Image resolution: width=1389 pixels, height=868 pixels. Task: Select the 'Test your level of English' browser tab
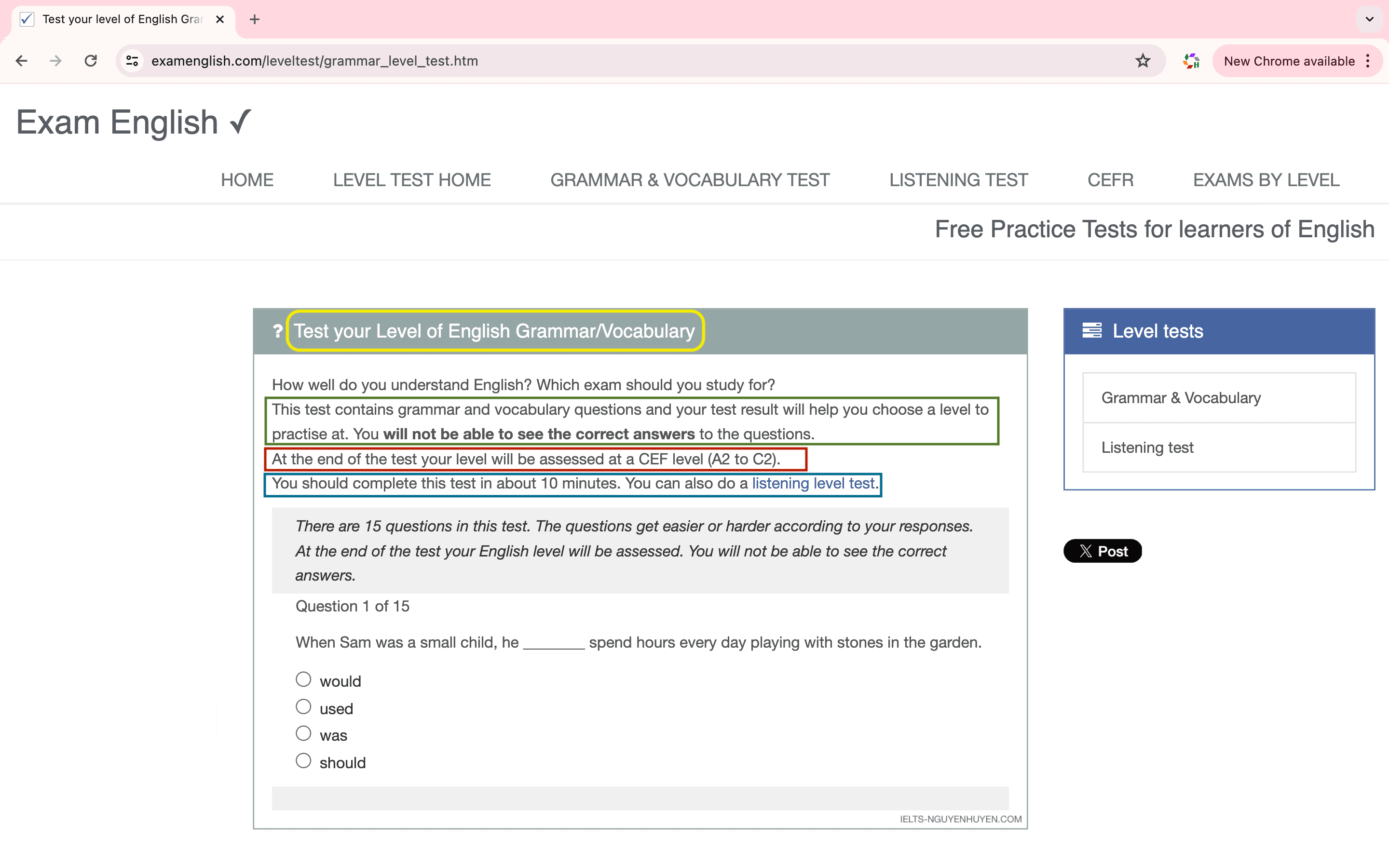pos(123,19)
